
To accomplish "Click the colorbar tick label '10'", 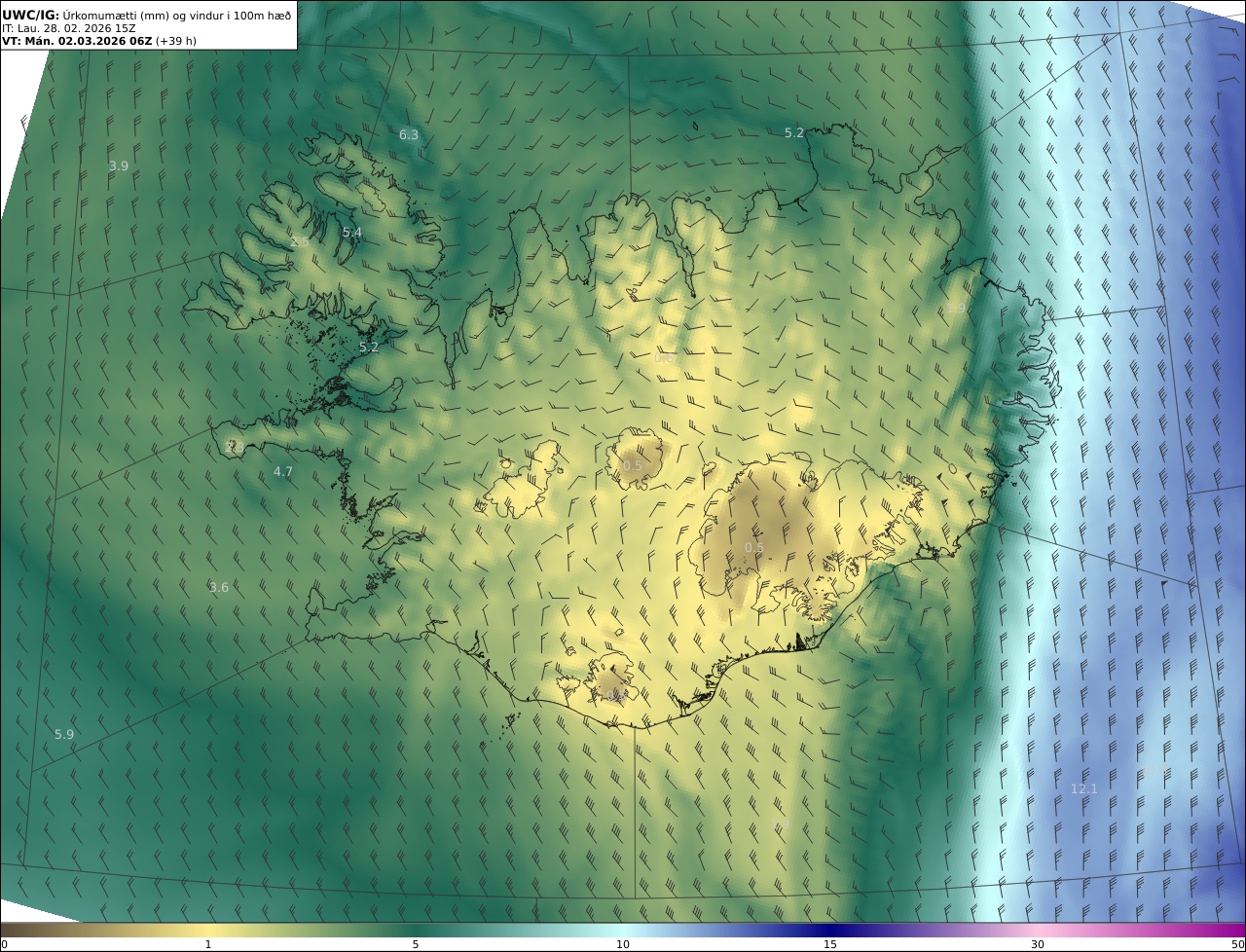I will (623, 944).
